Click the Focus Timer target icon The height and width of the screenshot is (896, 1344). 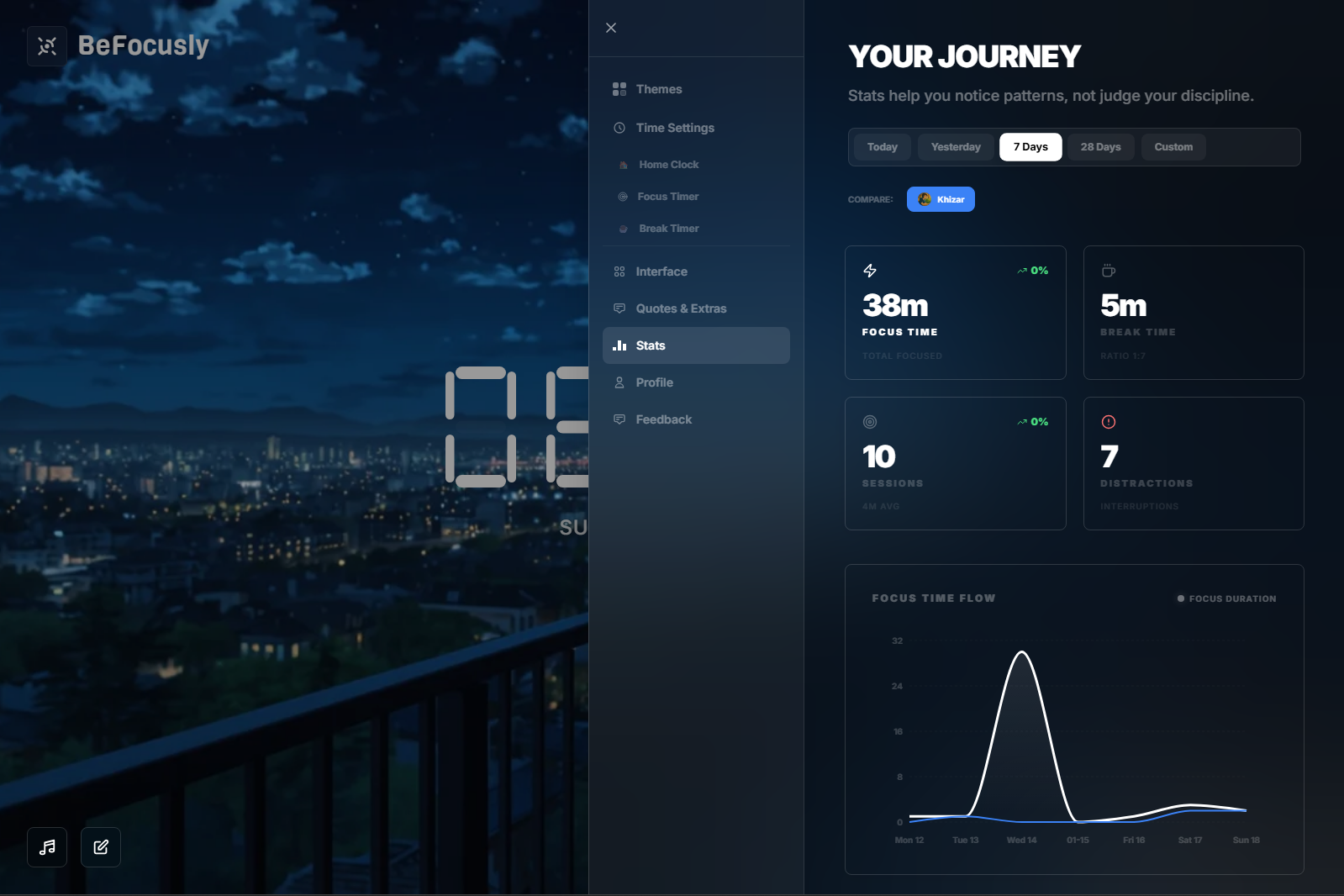point(623,197)
